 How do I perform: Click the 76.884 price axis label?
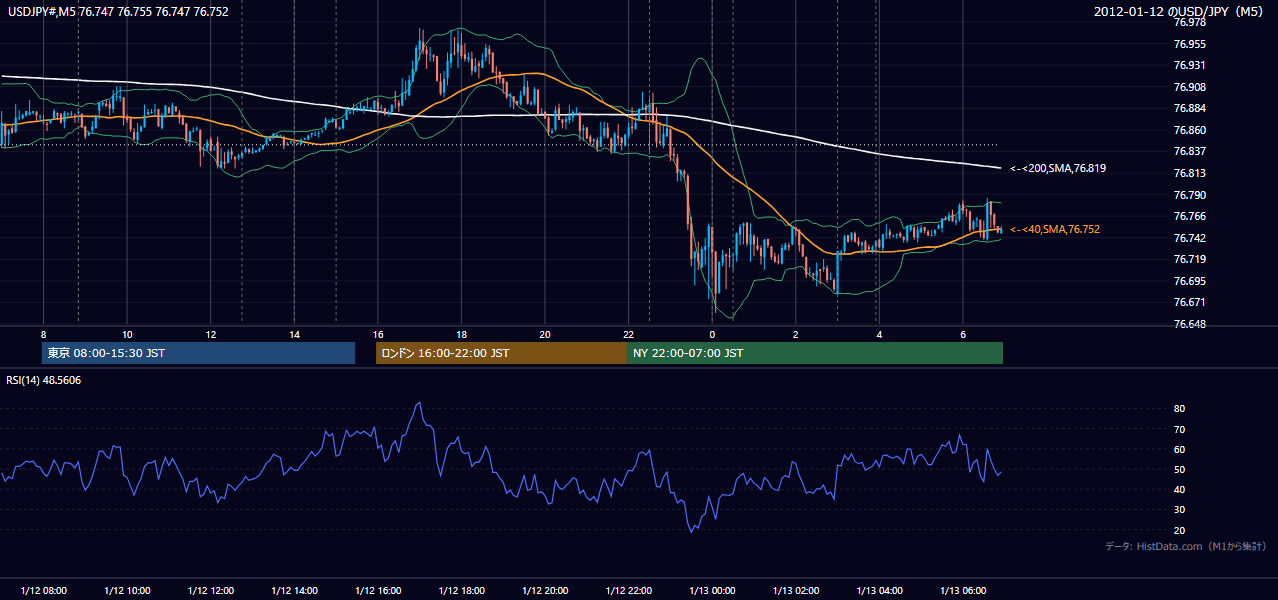(x=1189, y=108)
